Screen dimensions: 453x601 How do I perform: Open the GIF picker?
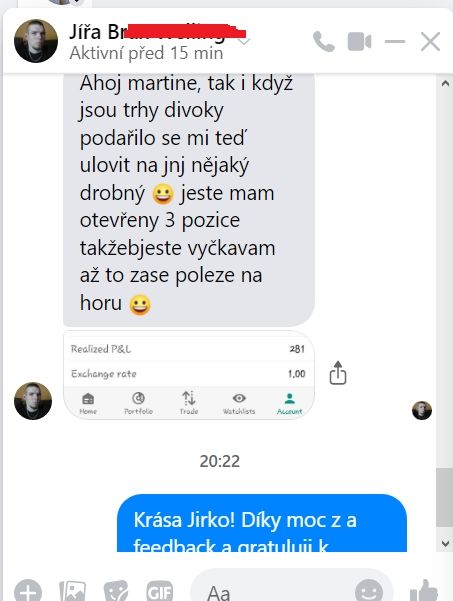(x=159, y=591)
